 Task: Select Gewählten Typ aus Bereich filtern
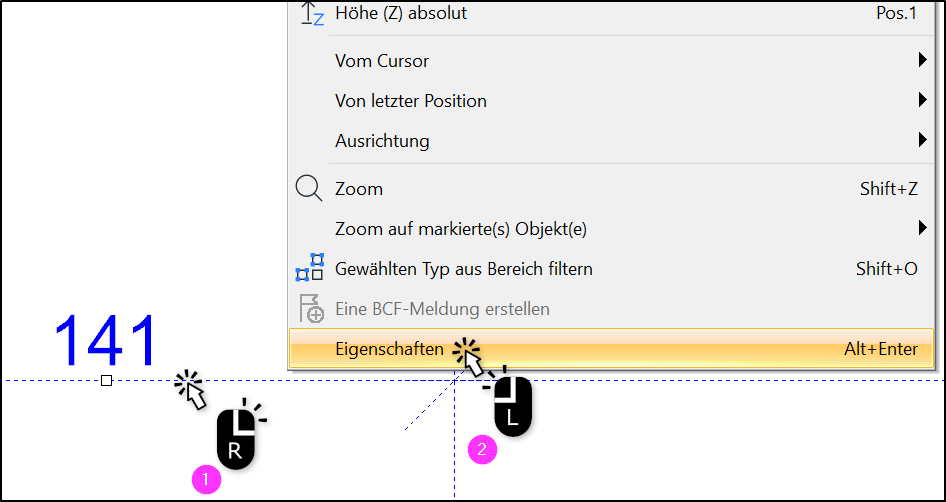pyautogui.click(x=611, y=268)
